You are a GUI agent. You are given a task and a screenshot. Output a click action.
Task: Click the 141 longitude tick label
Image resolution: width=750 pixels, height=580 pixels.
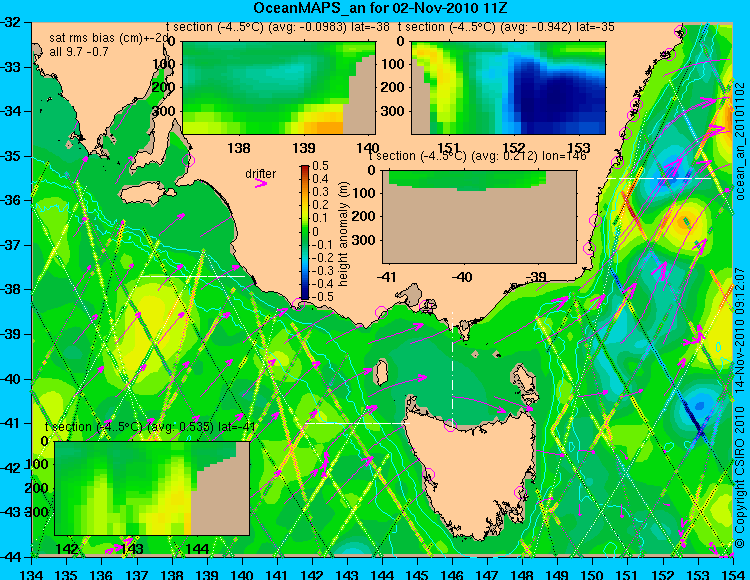click(277, 574)
